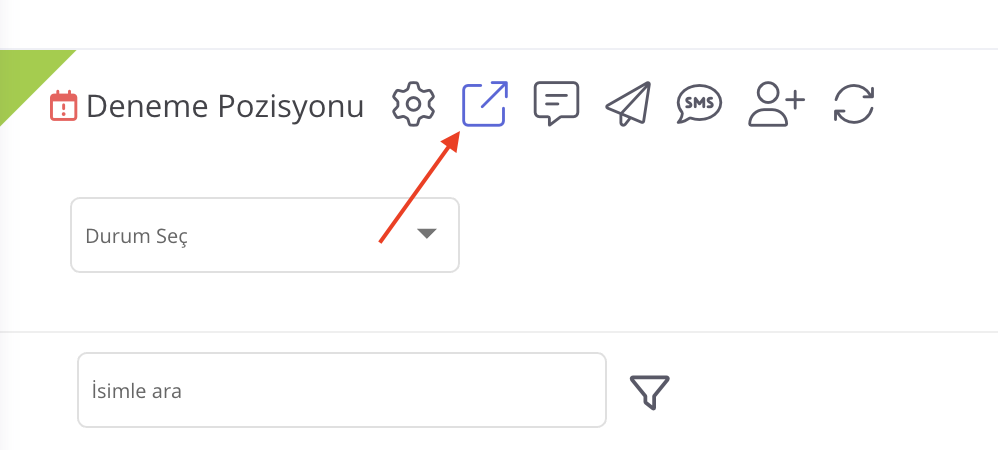Expand the Durum Seç dropdown arrow
998x450 pixels.
pos(426,234)
